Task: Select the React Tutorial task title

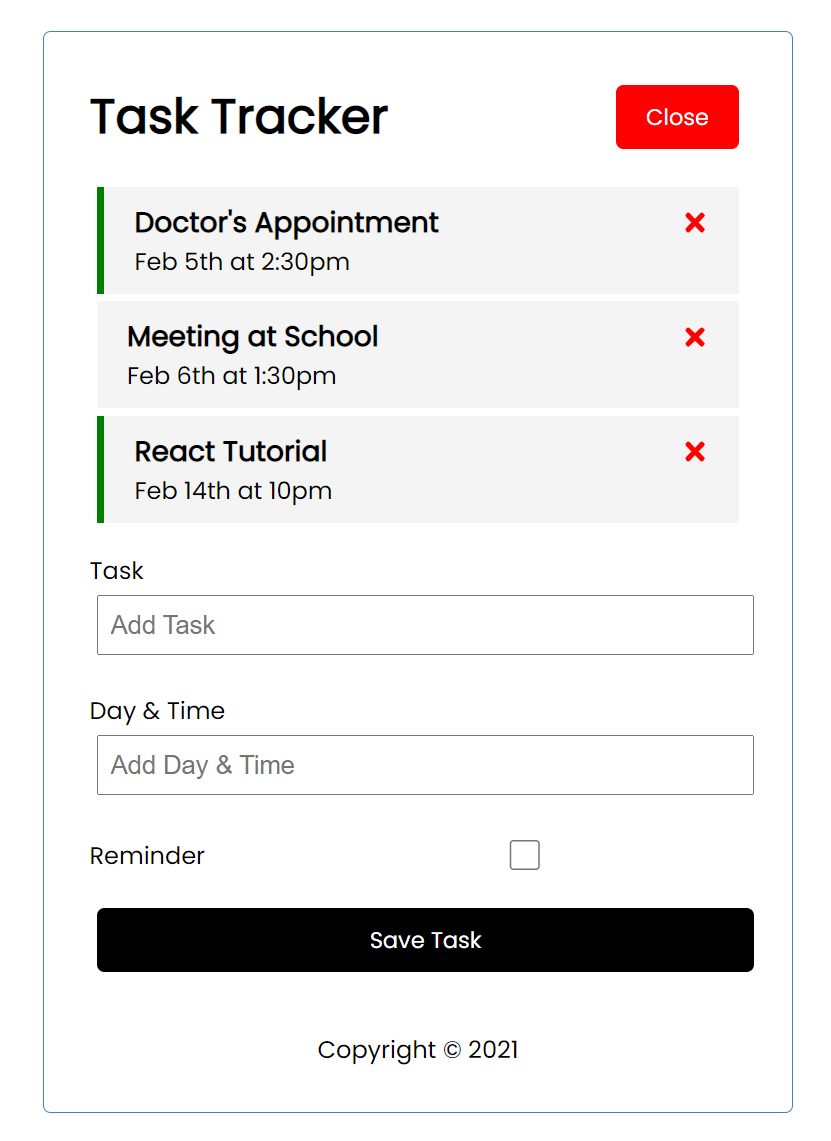Action: pos(231,452)
